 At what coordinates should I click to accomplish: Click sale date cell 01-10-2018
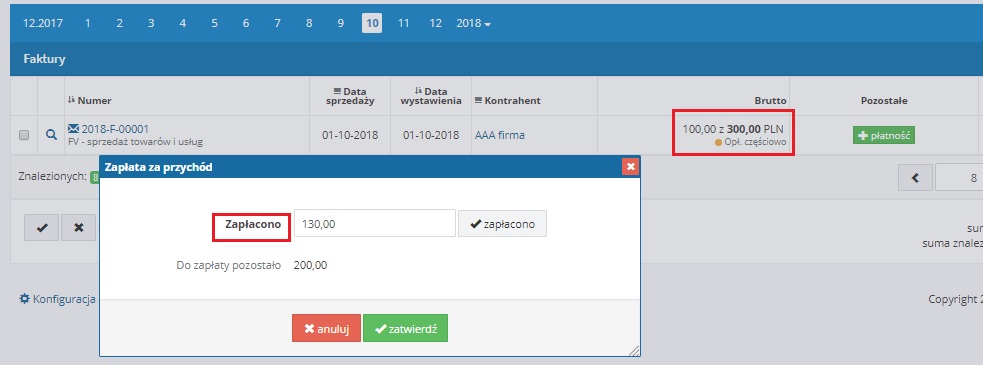coord(350,135)
